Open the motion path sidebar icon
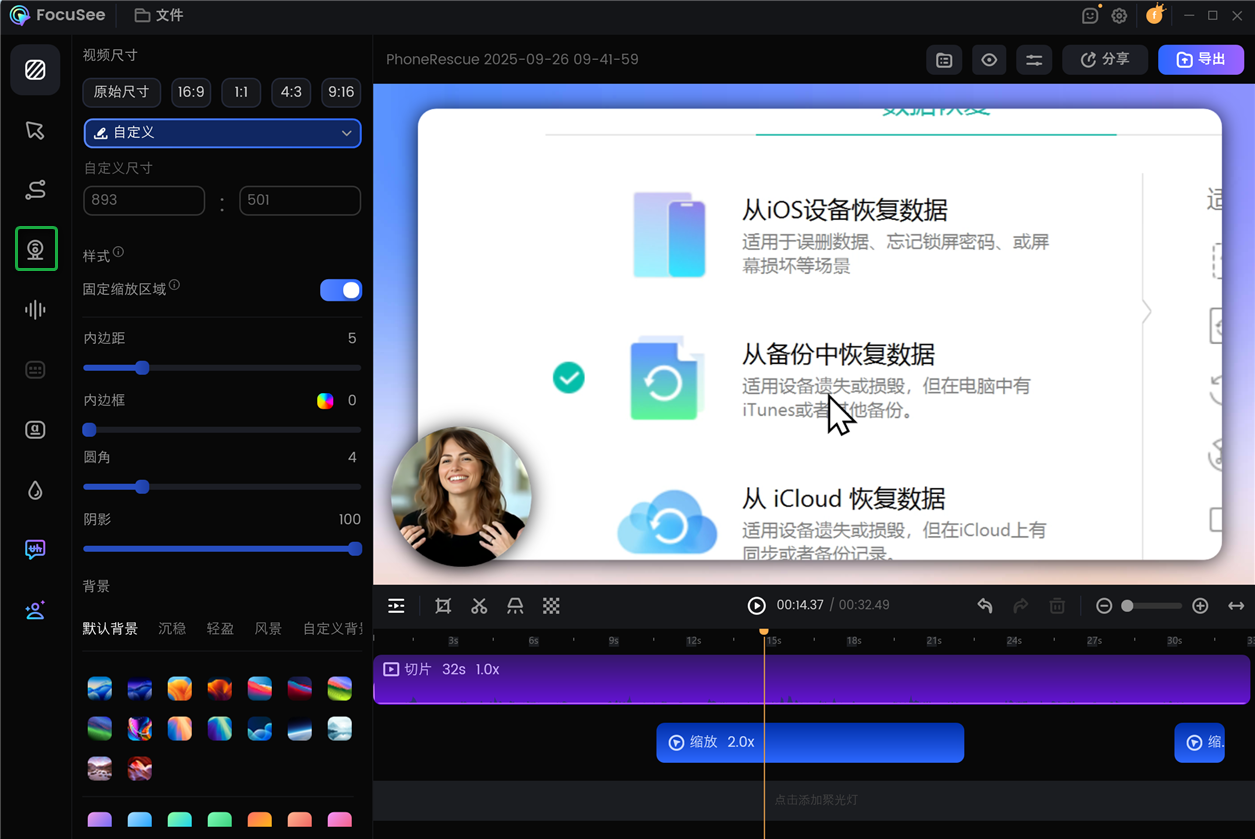Screen dimensions: 1255x839 pos(35,190)
